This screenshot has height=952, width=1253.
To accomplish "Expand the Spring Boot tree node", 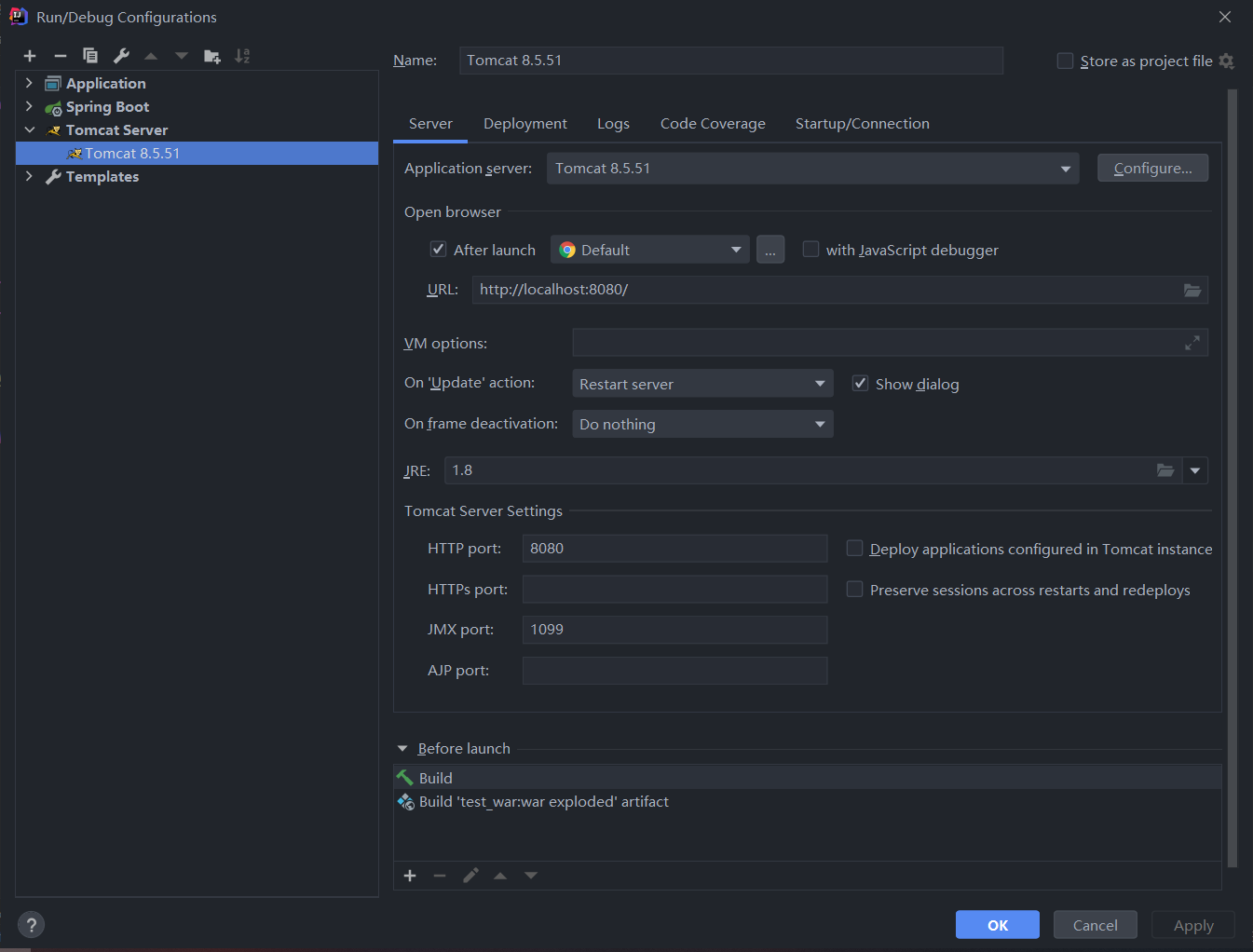I will [29, 106].
